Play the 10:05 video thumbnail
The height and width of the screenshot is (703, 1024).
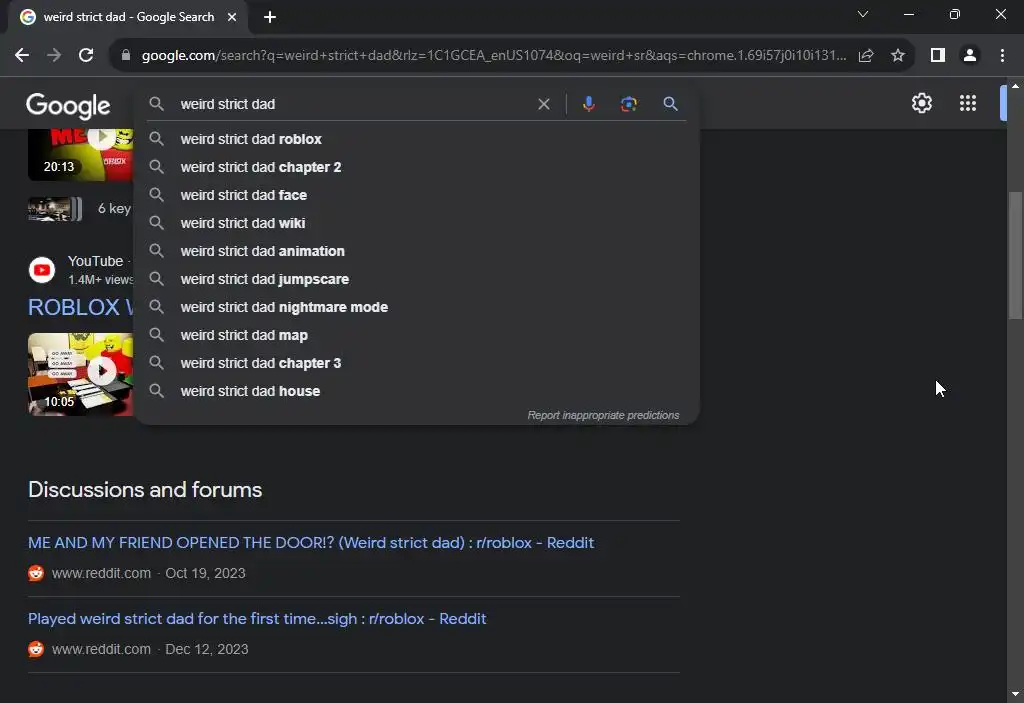click(80, 374)
